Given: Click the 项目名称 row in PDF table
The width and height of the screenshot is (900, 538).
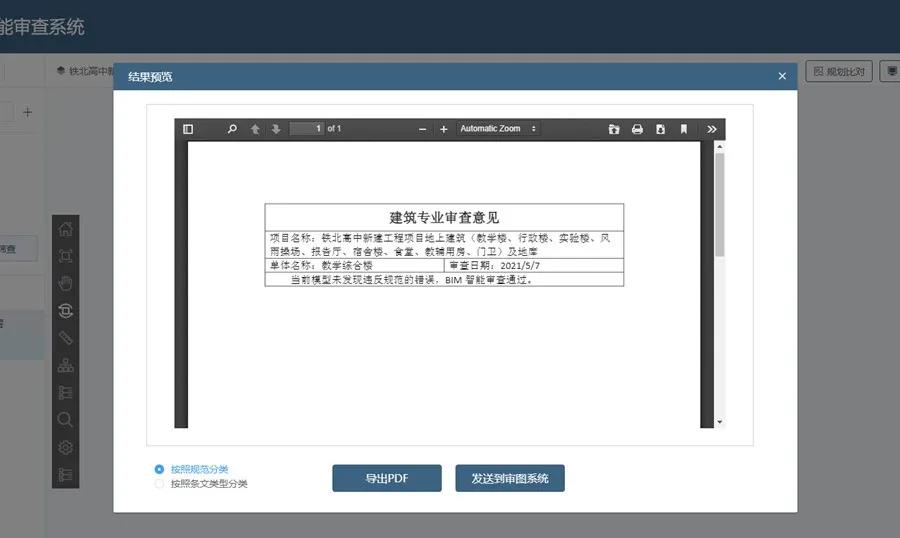Looking at the screenshot, I should (x=444, y=245).
